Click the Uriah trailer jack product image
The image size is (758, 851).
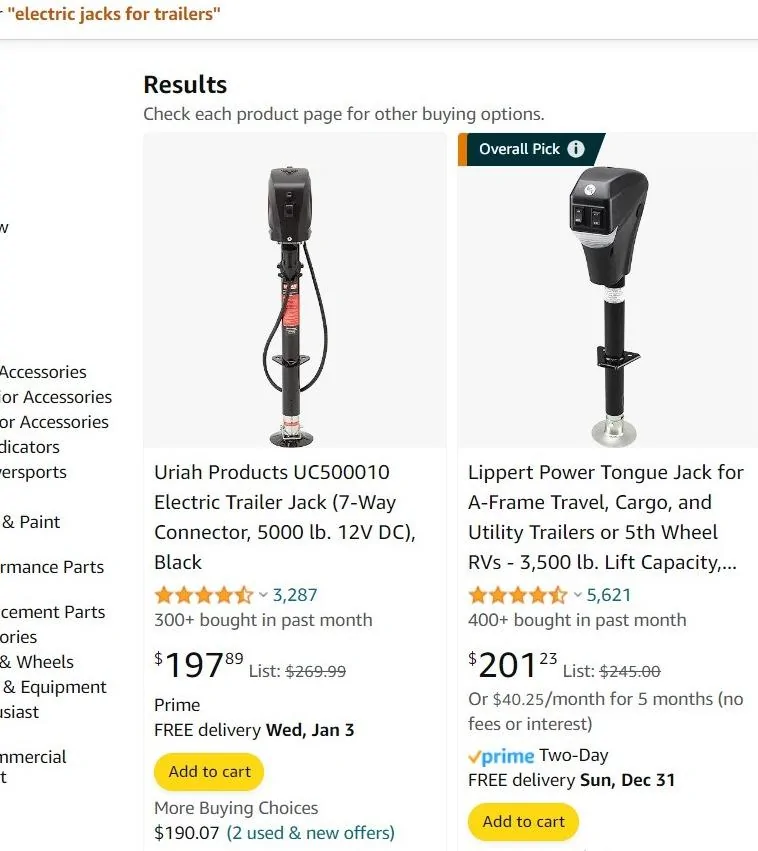(295, 306)
